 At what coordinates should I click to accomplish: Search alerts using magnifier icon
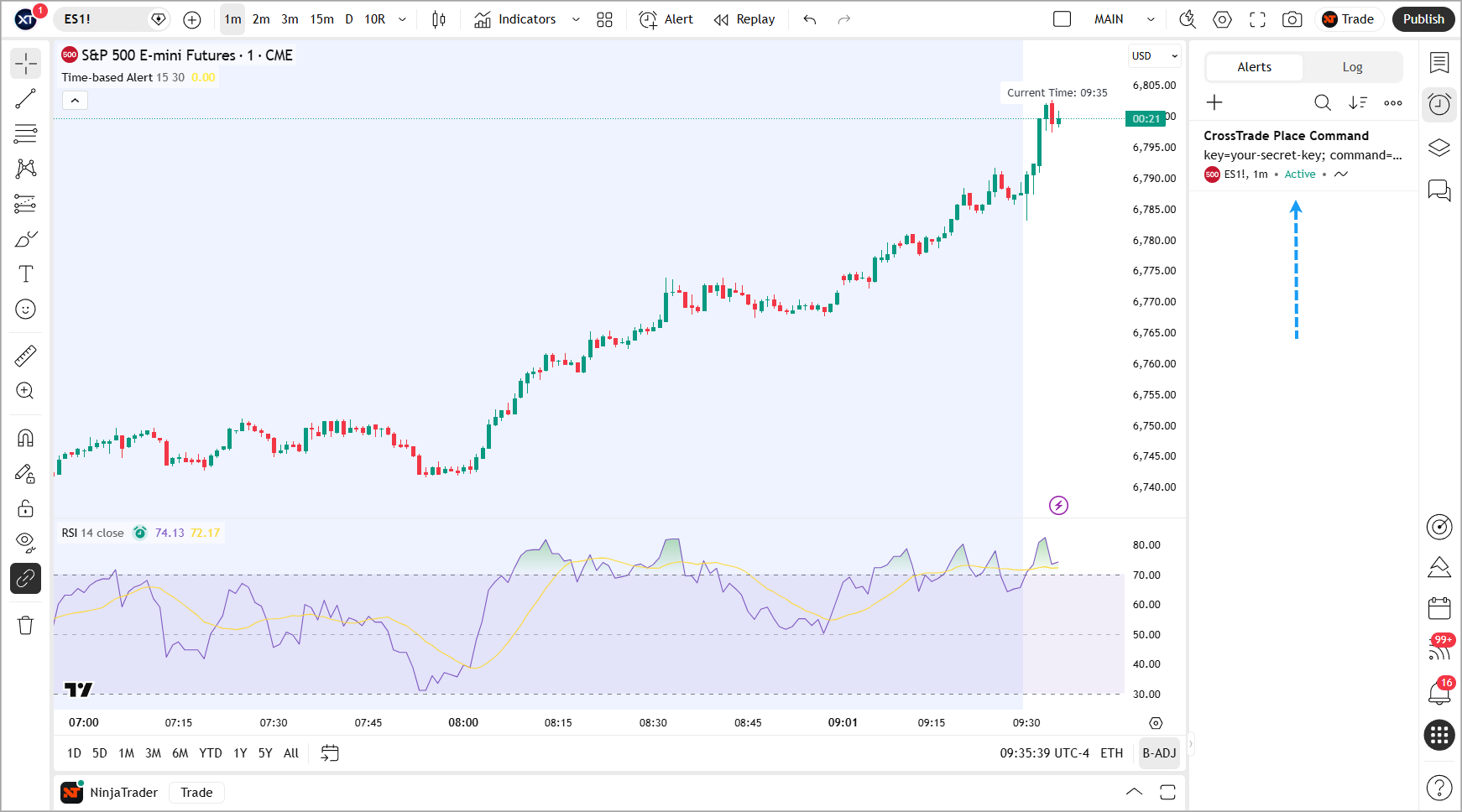(x=1322, y=102)
